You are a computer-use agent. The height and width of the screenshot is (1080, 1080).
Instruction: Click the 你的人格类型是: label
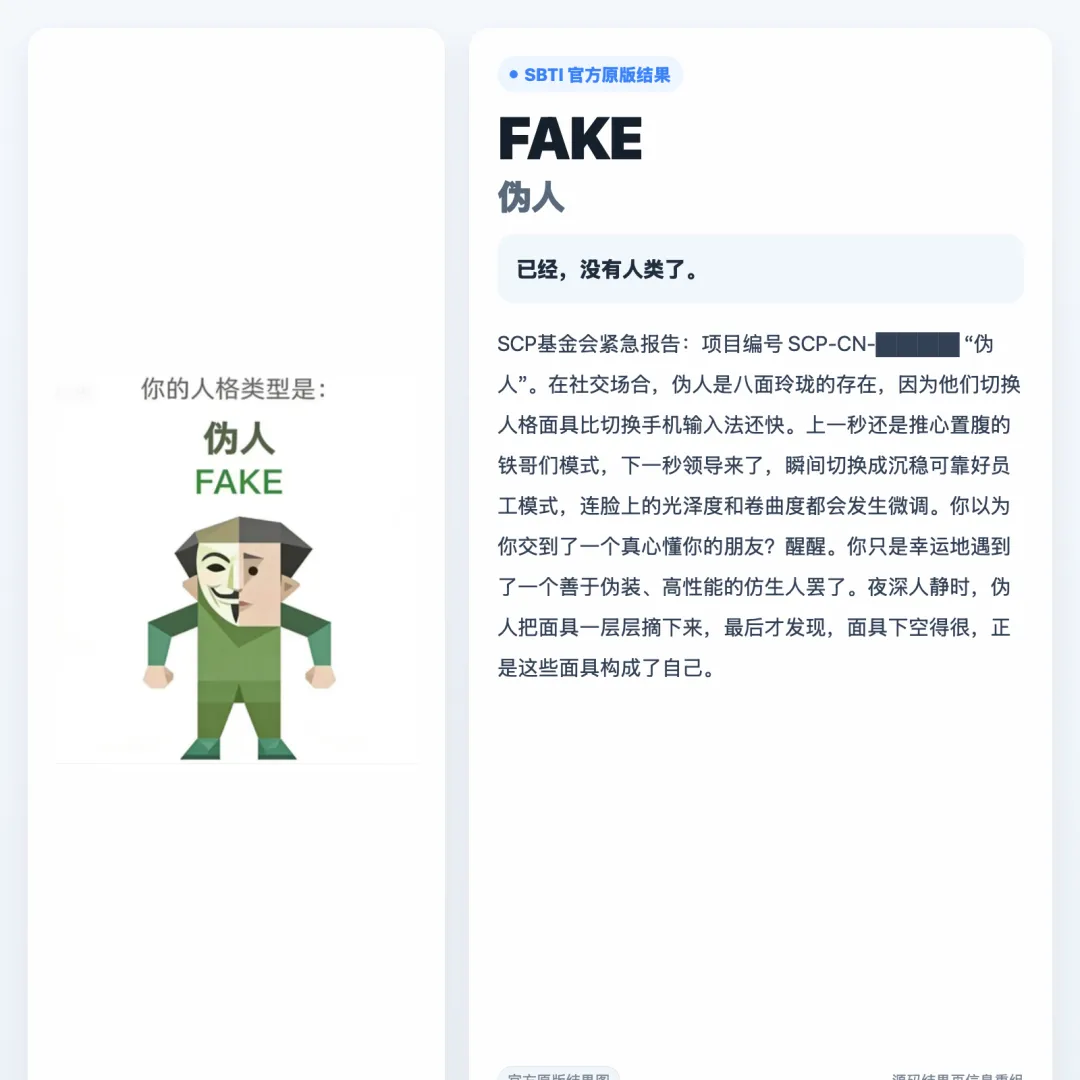click(233, 388)
